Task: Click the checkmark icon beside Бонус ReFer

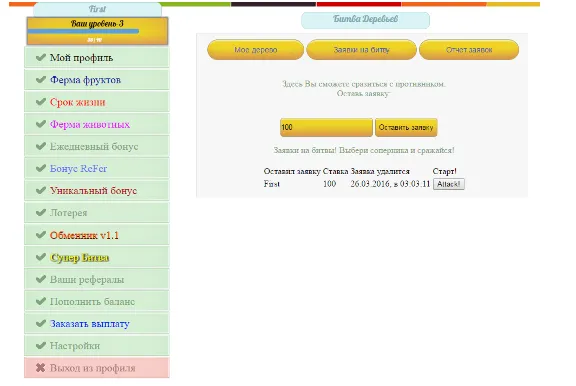Action: pyautogui.click(x=41, y=168)
